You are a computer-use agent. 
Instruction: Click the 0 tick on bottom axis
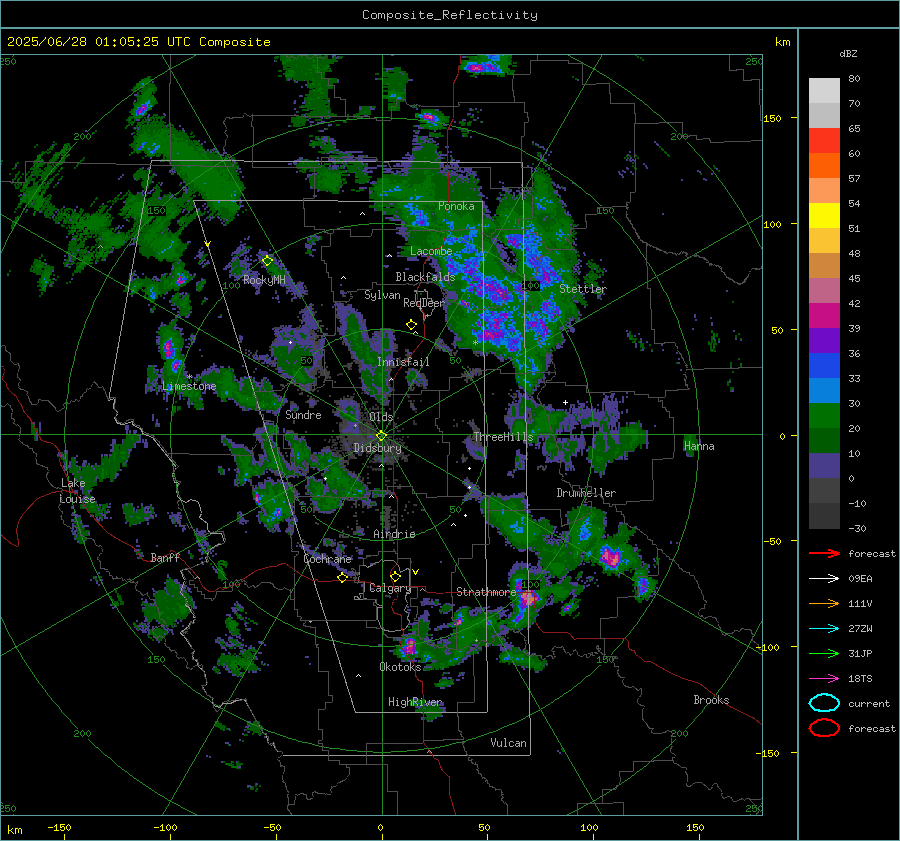(x=380, y=827)
